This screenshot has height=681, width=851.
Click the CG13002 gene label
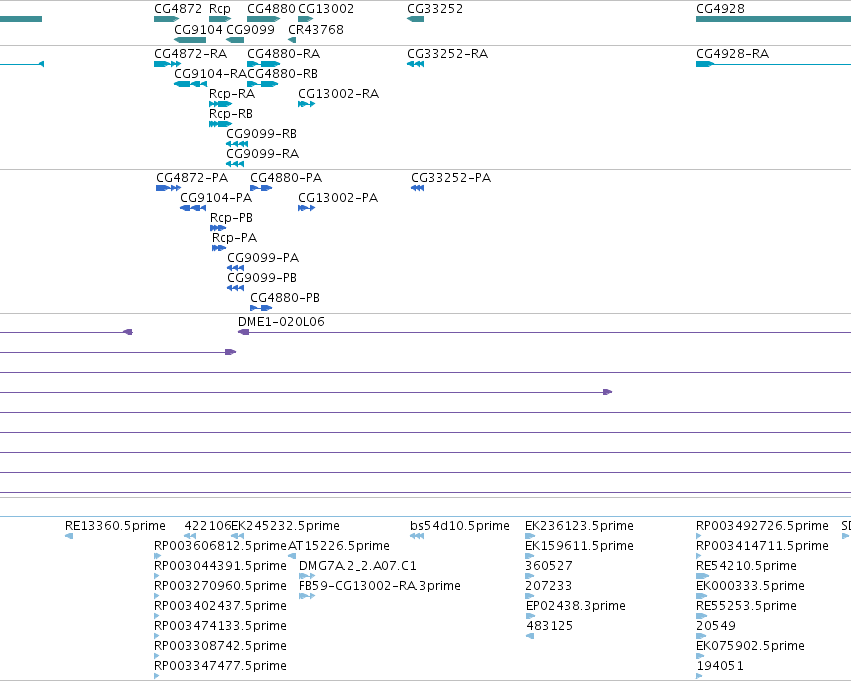click(x=326, y=9)
